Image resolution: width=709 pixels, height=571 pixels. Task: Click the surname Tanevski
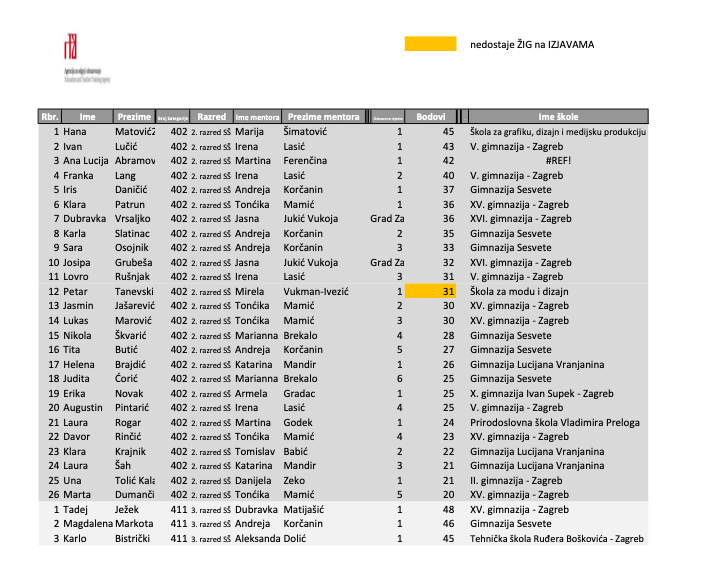pos(134,292)
